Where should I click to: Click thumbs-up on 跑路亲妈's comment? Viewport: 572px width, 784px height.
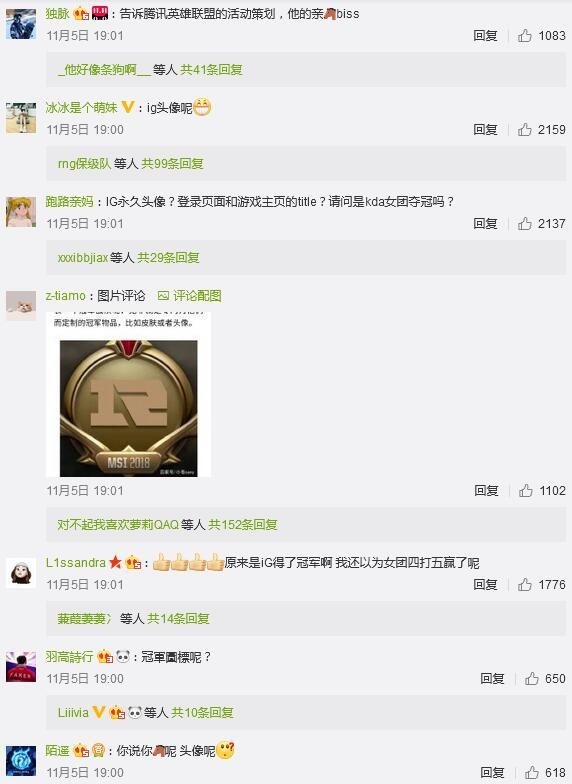[524, 224]
